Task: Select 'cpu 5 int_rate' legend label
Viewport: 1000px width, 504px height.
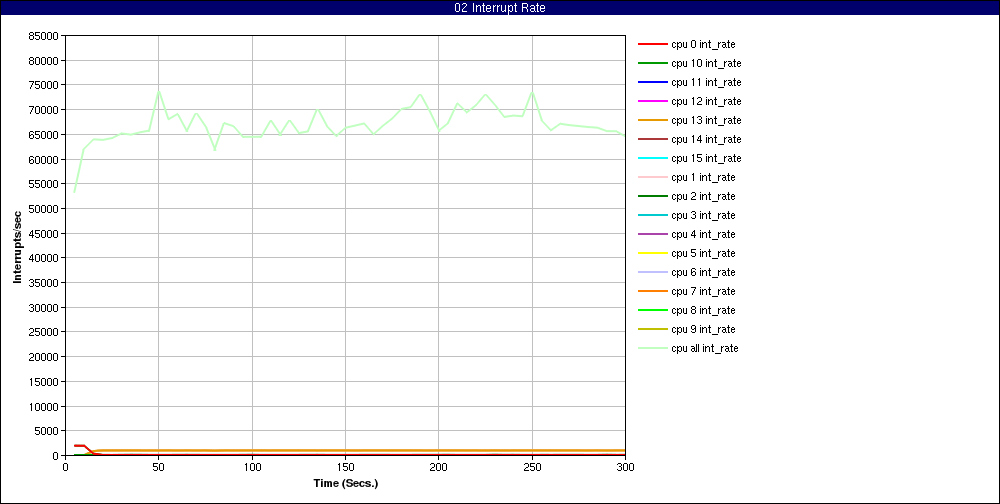Action: [703, 253]
